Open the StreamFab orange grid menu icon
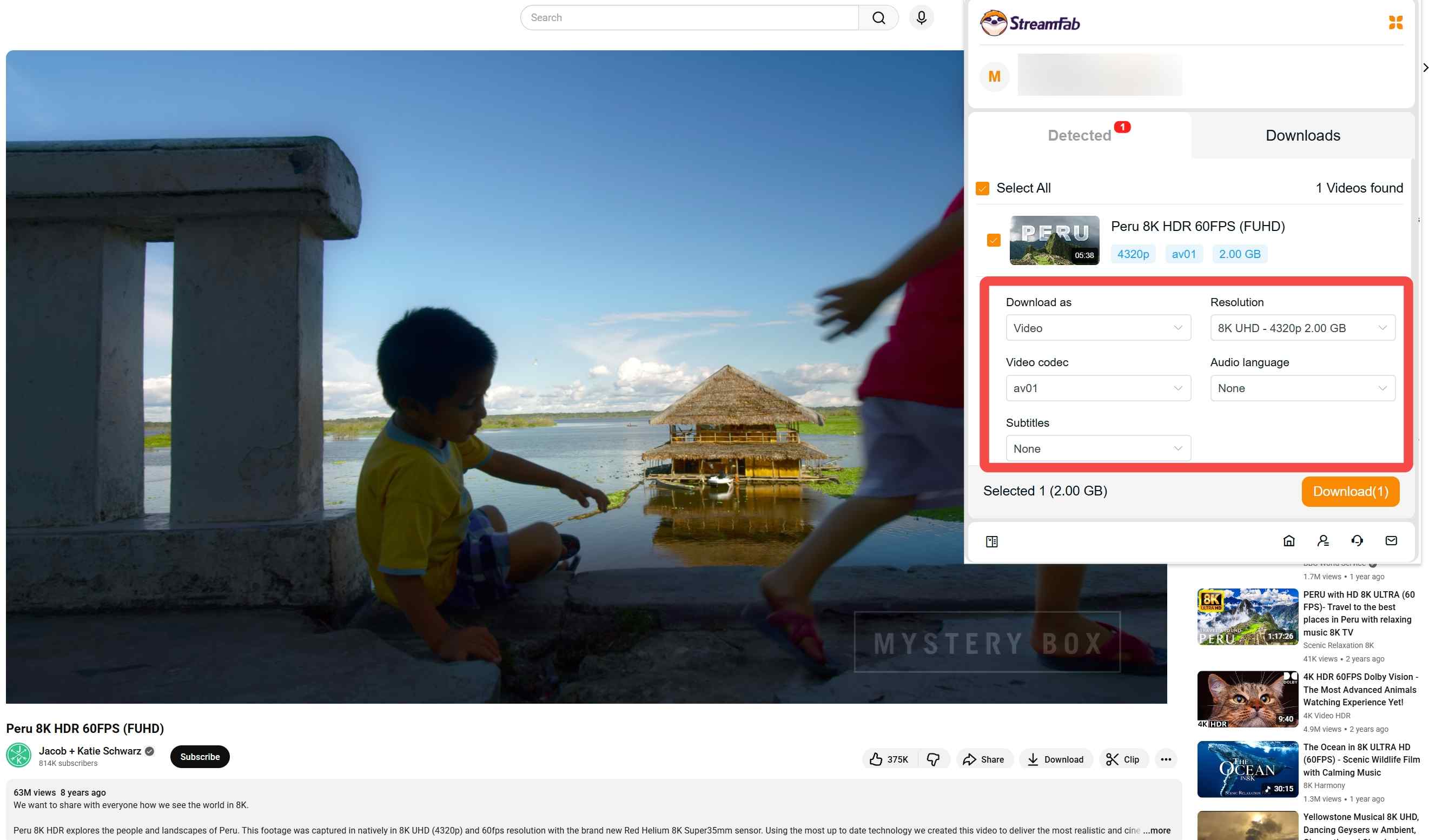1429x840 pixels. pyautogui.click(x=1395, y=23)
